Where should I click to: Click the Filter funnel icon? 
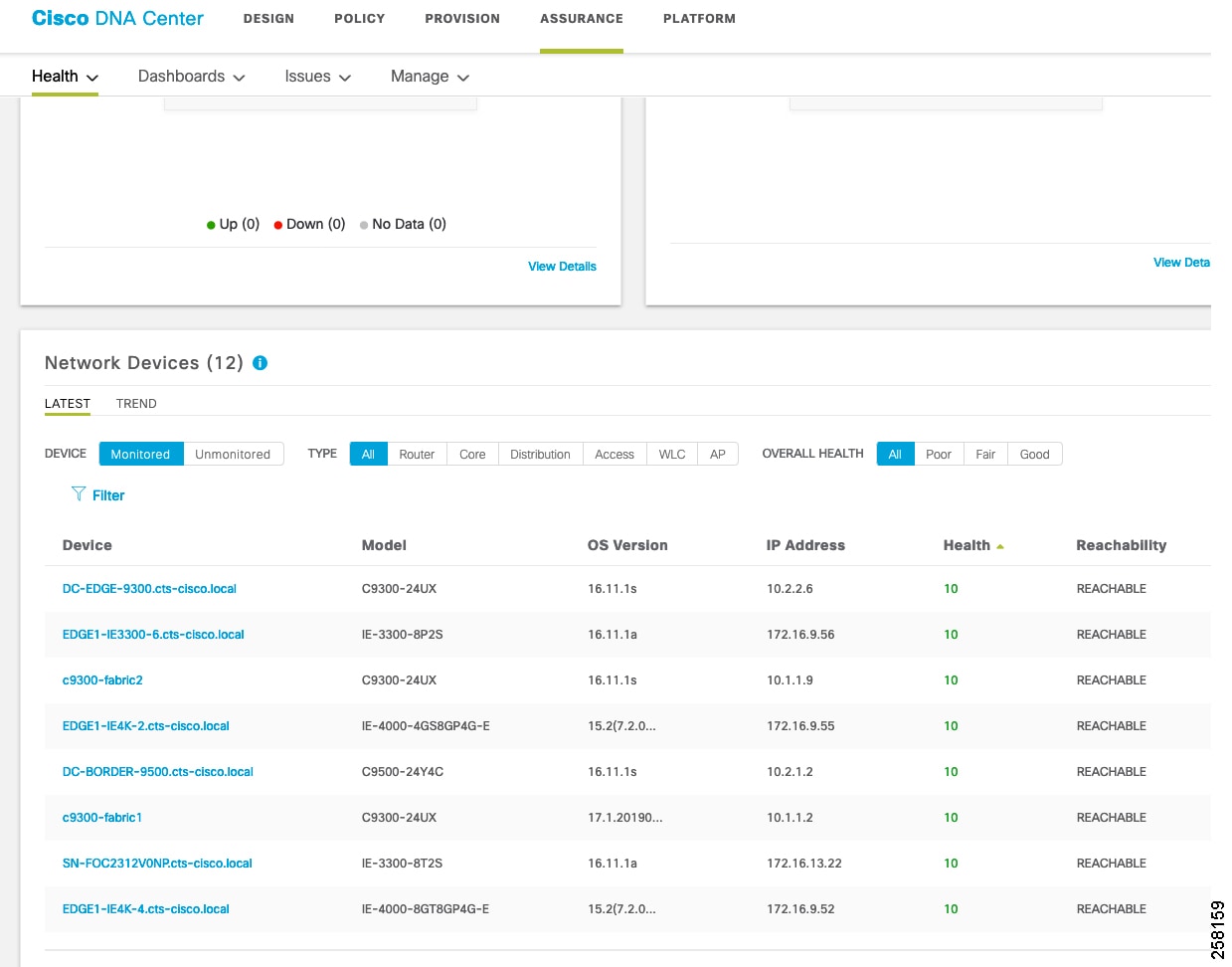pos(79,493)
